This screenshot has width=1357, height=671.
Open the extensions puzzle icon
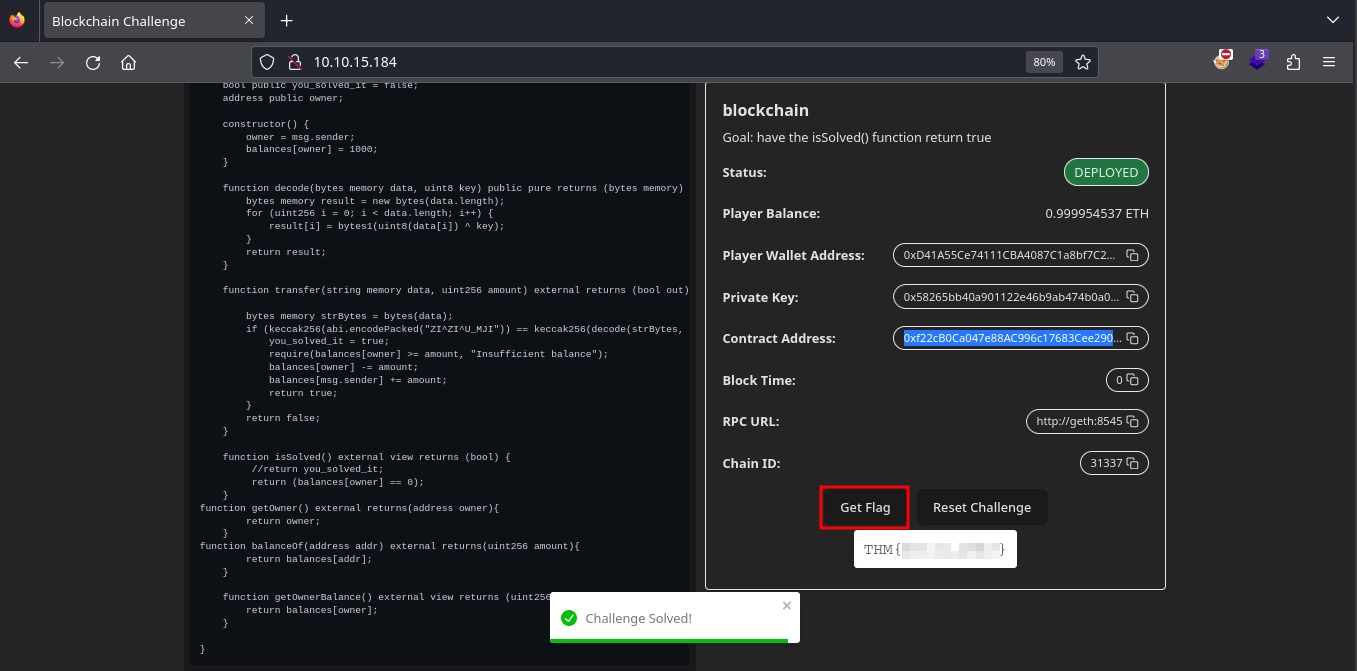1293,62
